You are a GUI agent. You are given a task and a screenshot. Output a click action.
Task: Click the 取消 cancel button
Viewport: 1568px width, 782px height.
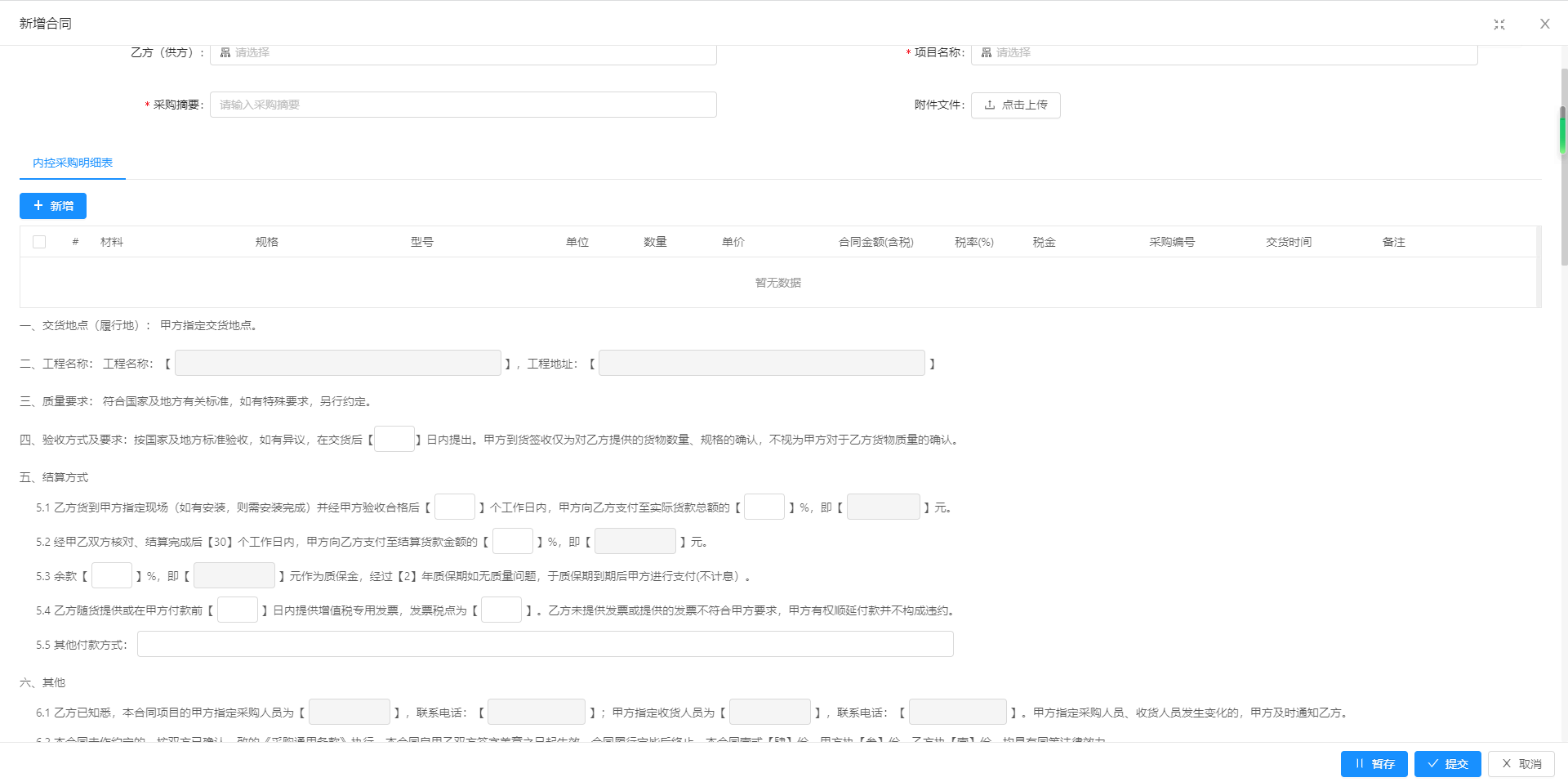pyautogui.click(x=1521, y=764)
